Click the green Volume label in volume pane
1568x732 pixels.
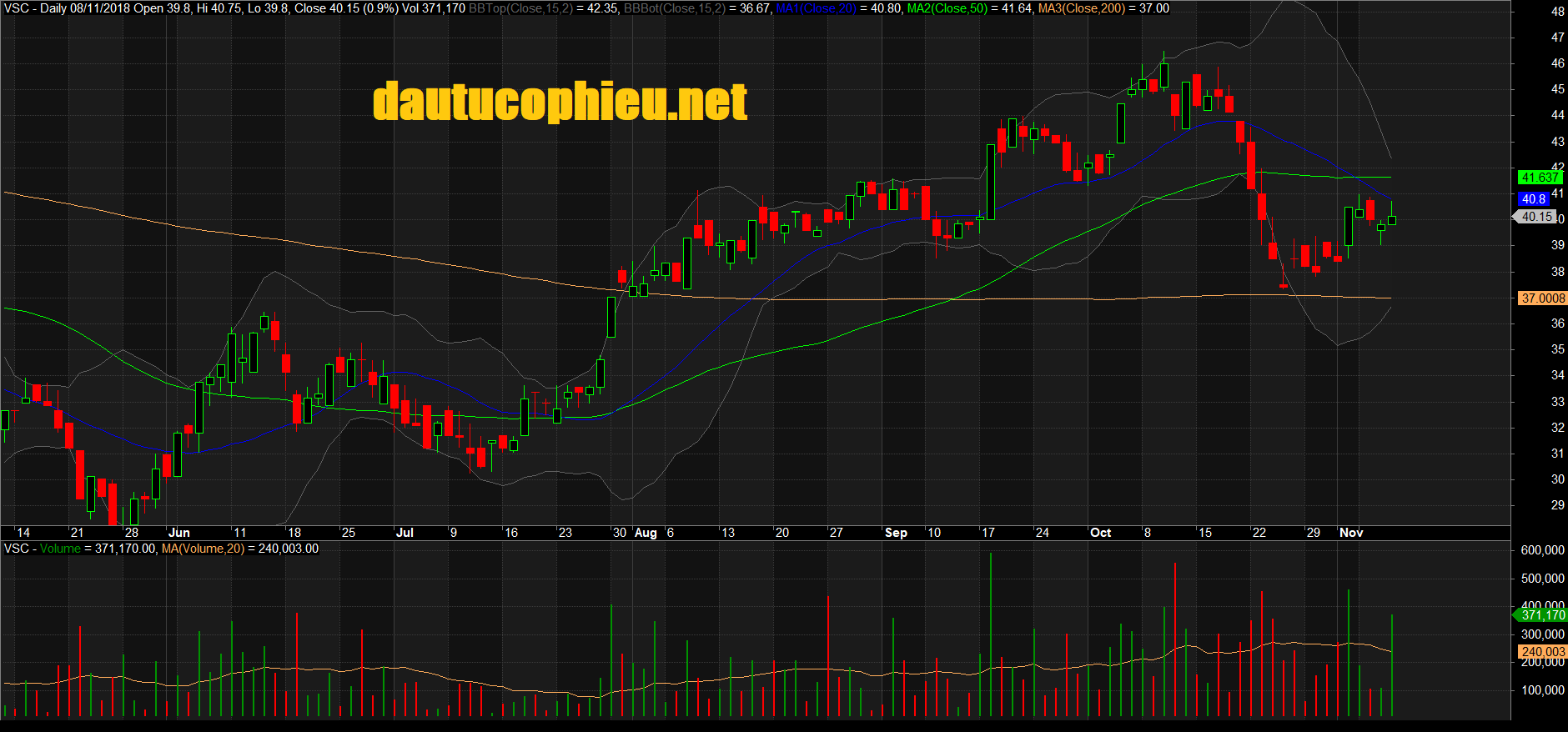pos(60,549)
